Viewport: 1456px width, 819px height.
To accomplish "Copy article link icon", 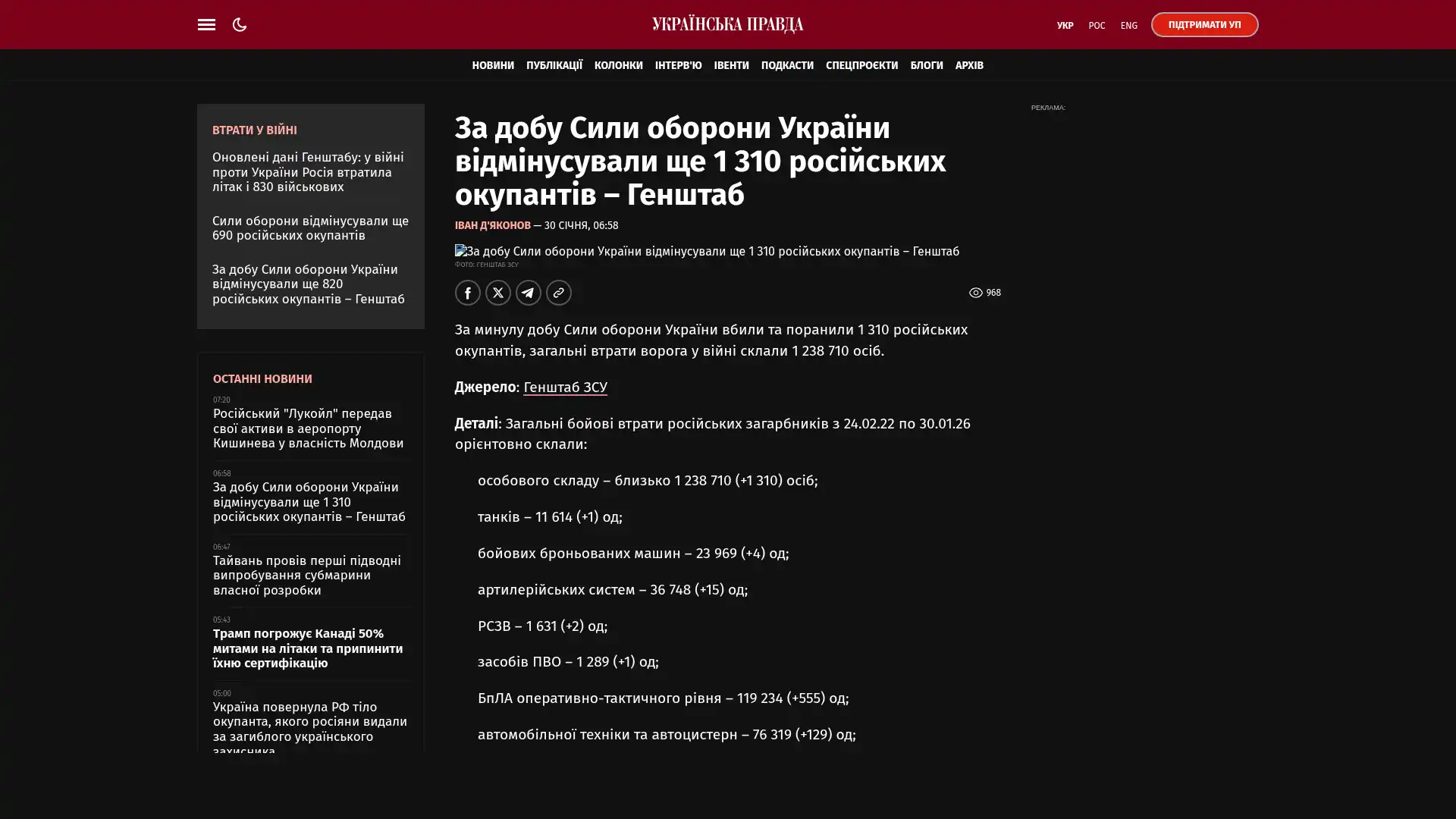I will tap(558, 293).
